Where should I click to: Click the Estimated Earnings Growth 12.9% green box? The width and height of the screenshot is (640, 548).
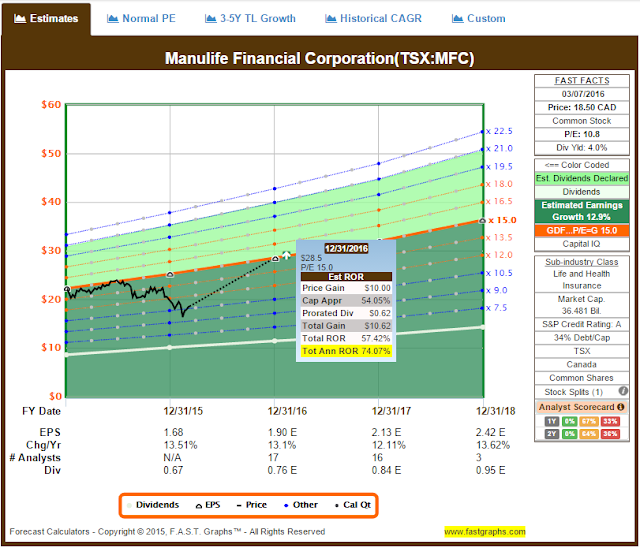pos(582,211)
